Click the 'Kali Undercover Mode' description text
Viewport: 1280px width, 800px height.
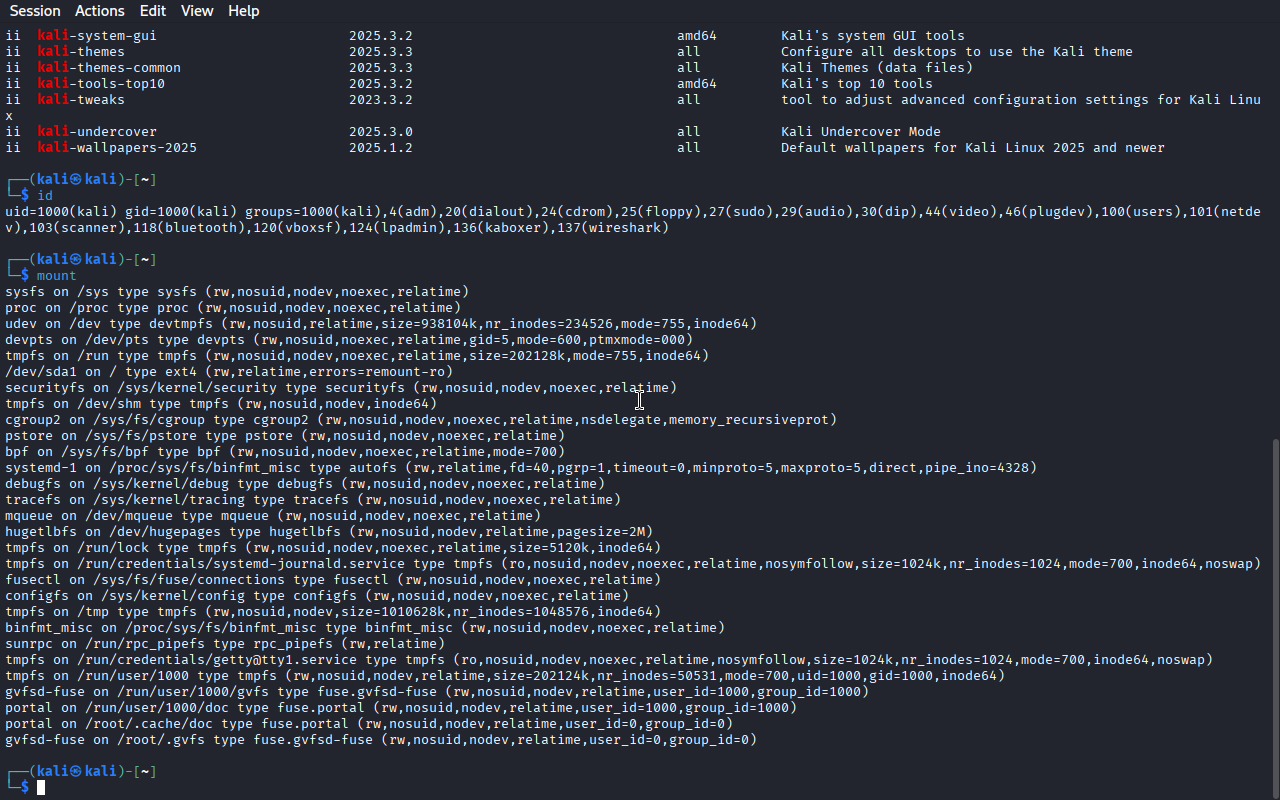[860, 132]
